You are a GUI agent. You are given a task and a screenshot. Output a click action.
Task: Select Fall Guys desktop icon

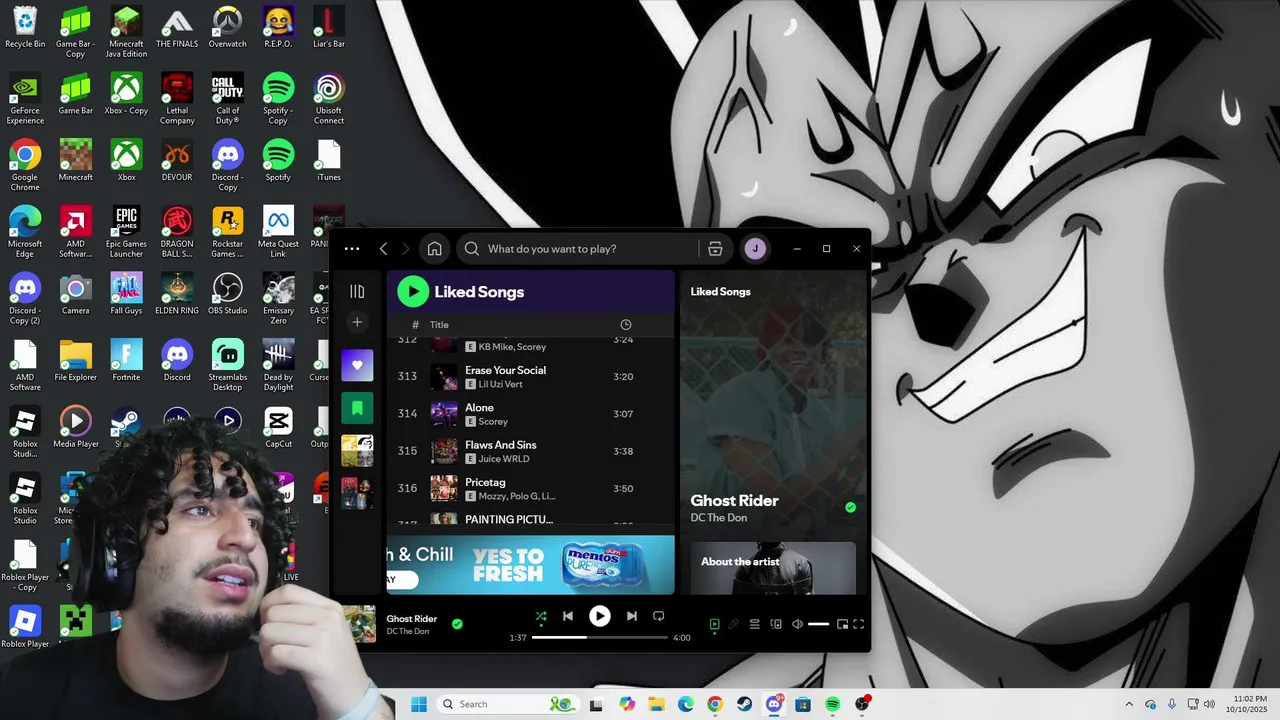(126, 294)
